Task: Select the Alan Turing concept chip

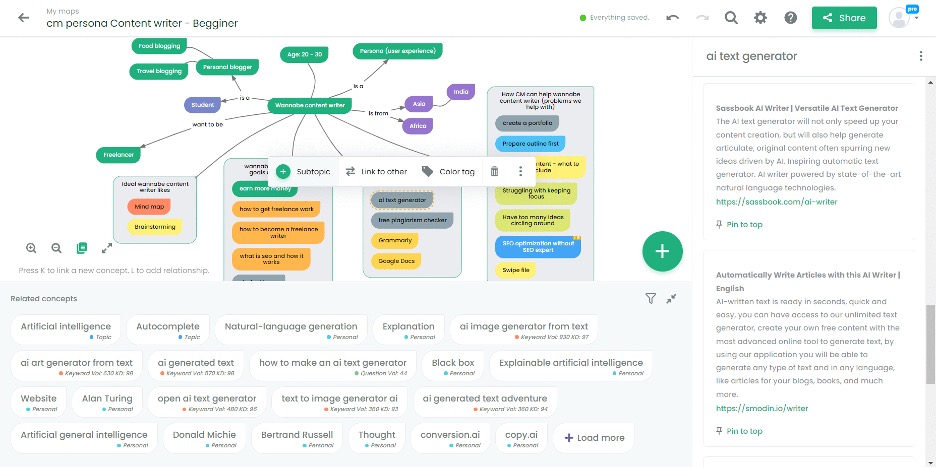Action: pos(107,402)
